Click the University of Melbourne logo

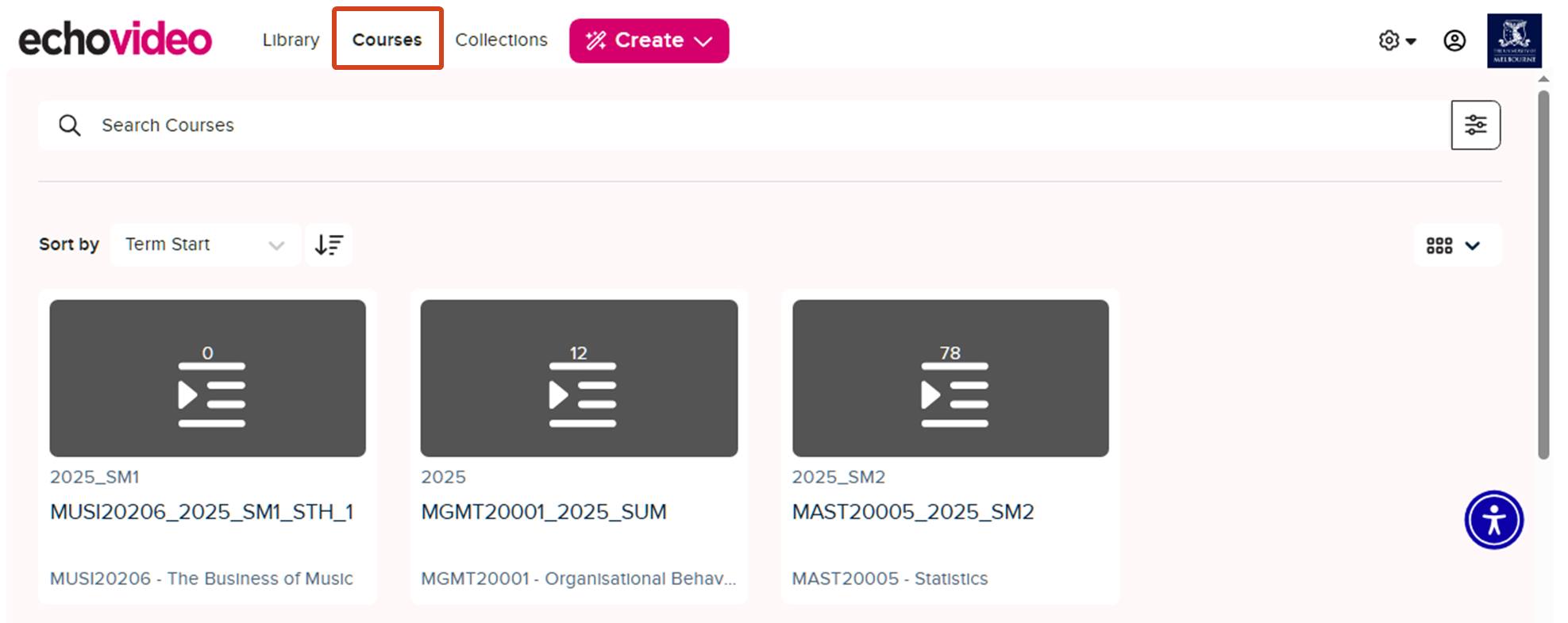[1514, 40]
